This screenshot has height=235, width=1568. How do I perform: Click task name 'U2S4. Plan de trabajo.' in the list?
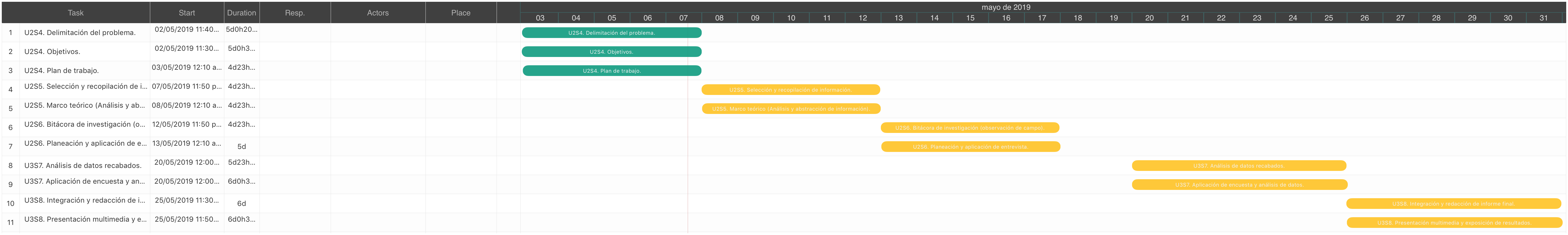pyautogui.click(x=61, y=71)
